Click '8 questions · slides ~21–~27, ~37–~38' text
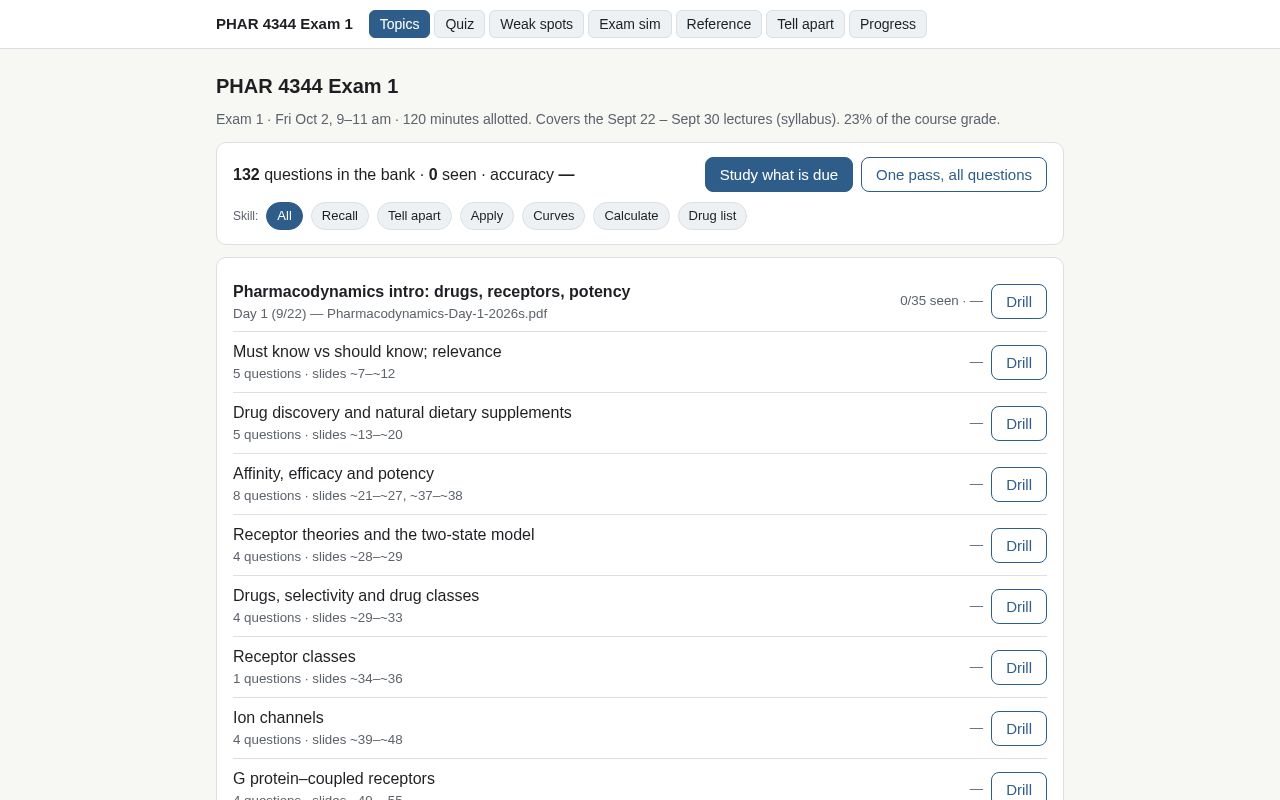This screenshot has width=1280, height=800. coord(348,496)
